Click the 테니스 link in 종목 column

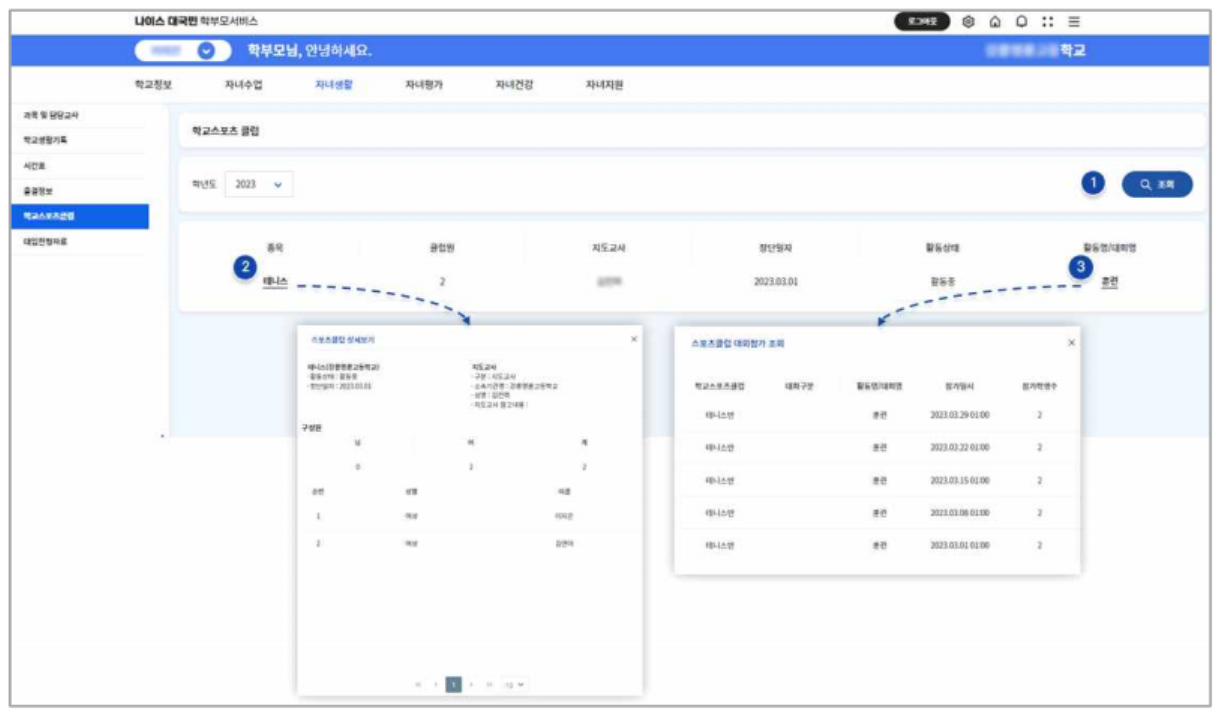[275, 282]
